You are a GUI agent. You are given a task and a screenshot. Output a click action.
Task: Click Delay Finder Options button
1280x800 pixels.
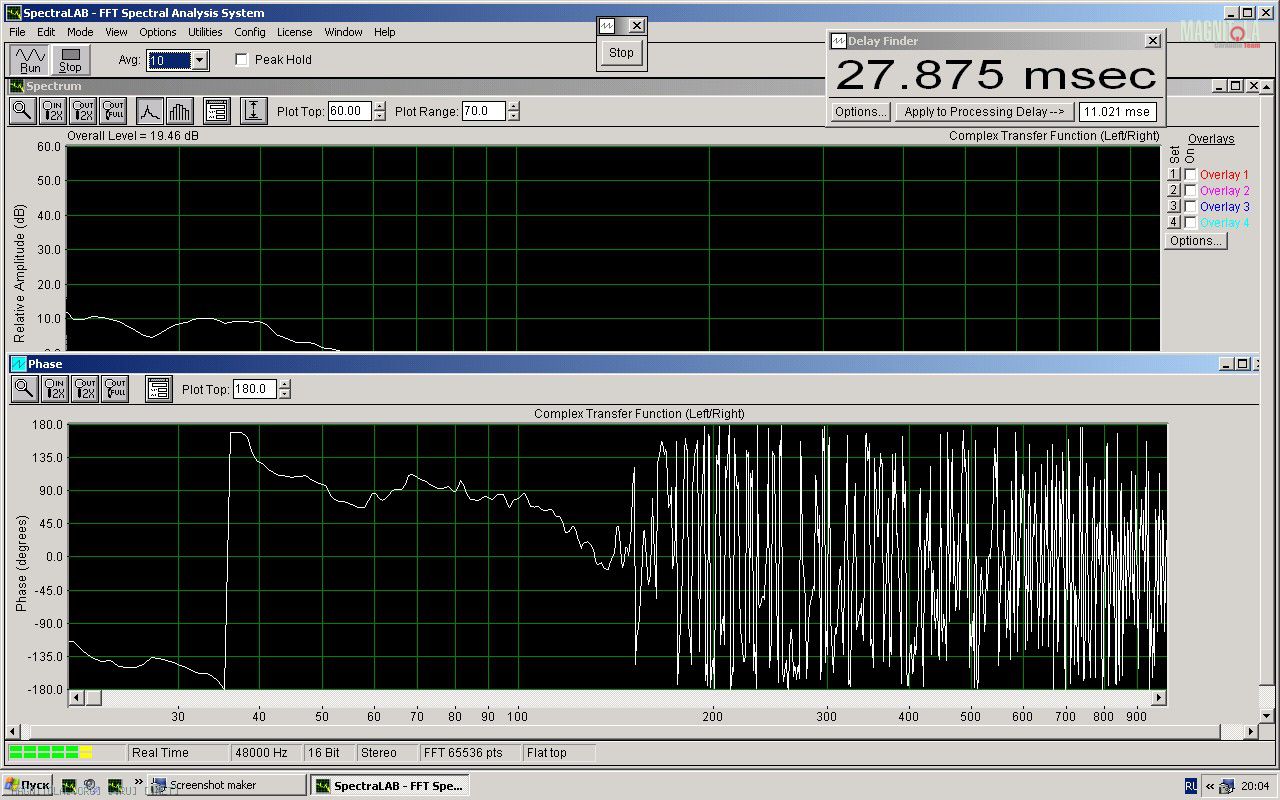860,112
